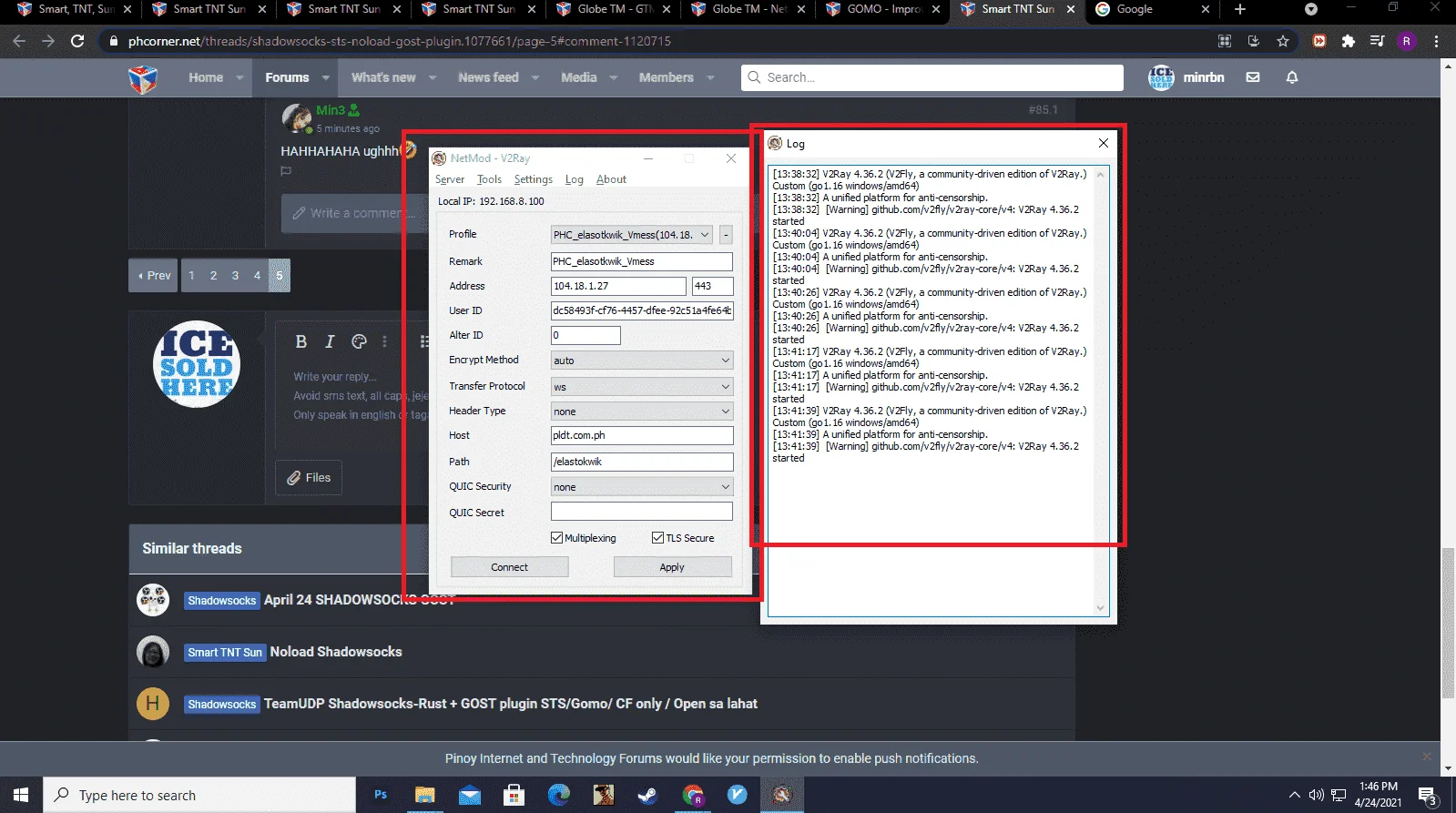Image resolution: width=1456 pixels, height=813 pixels.
Task: Click the forum Search input field
Action: (x=932, y=77)
